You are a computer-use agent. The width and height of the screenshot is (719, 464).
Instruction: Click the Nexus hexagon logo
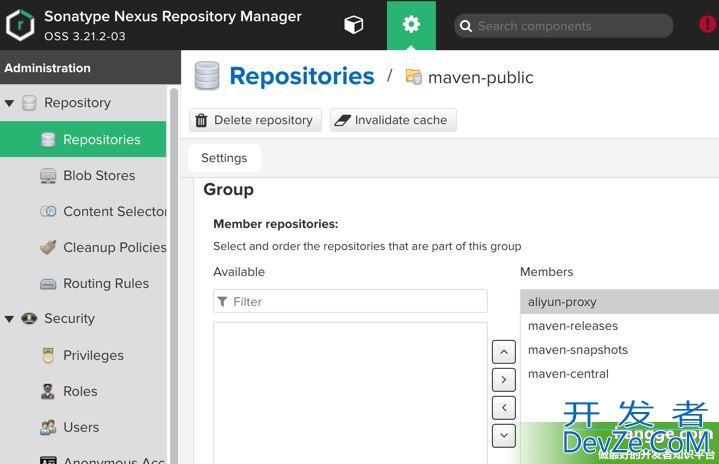tap(20, 25)
